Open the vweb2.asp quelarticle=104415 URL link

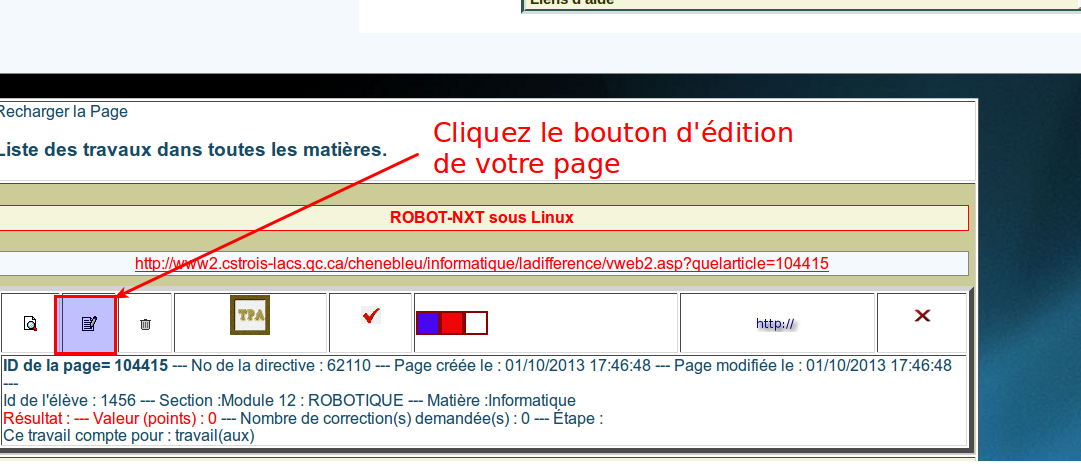pos(481,264)
